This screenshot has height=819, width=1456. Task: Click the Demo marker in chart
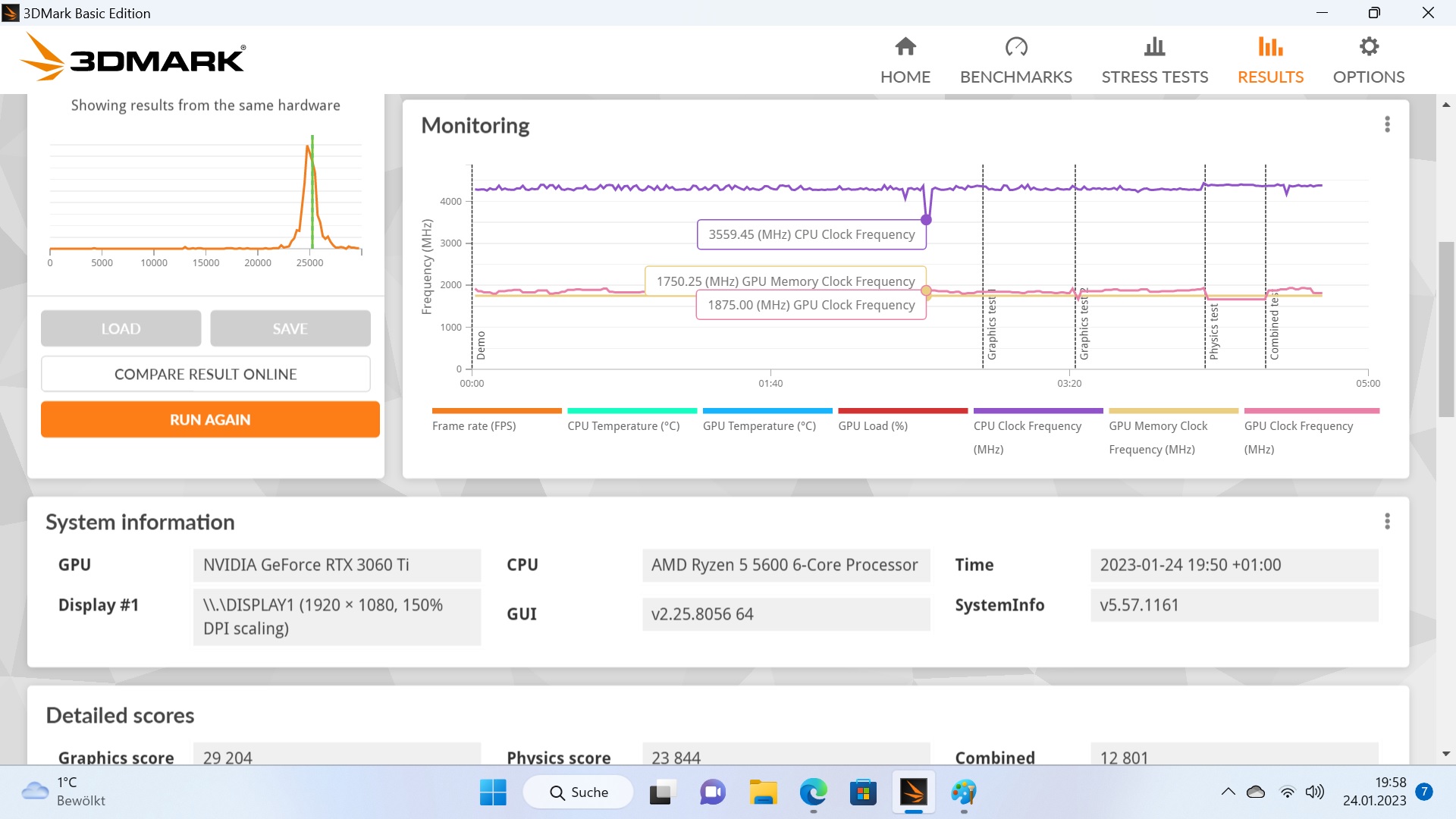[481, 346]
